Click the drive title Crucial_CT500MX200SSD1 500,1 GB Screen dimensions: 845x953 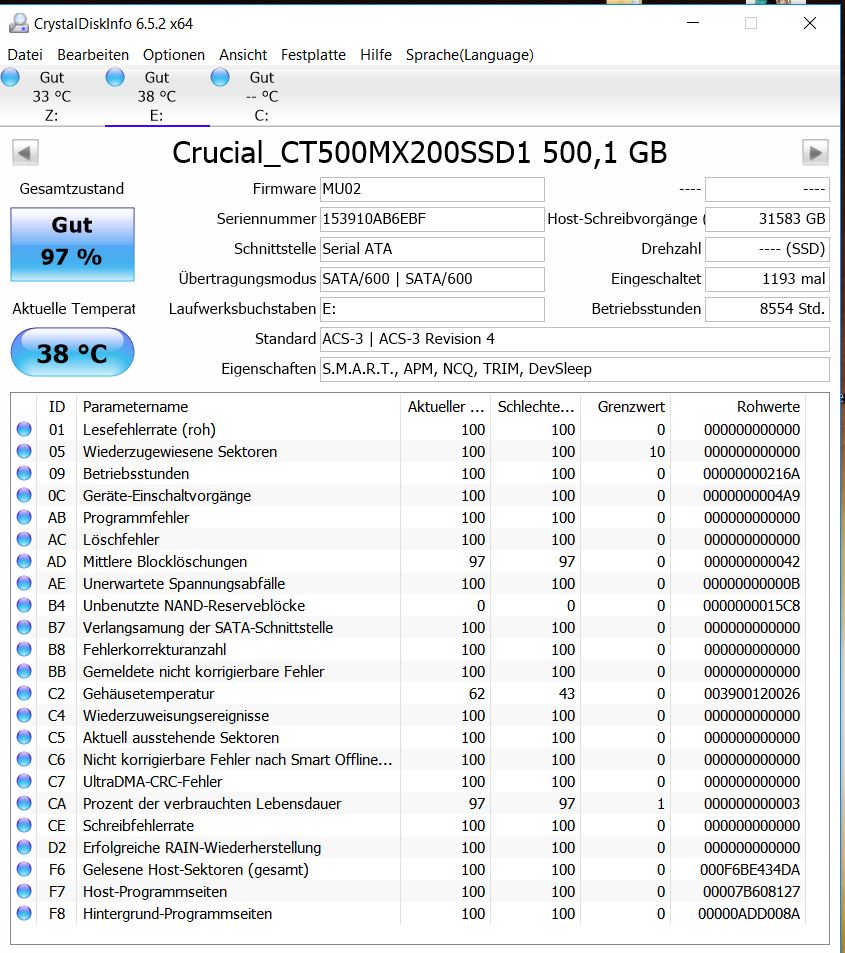(419, 153)
